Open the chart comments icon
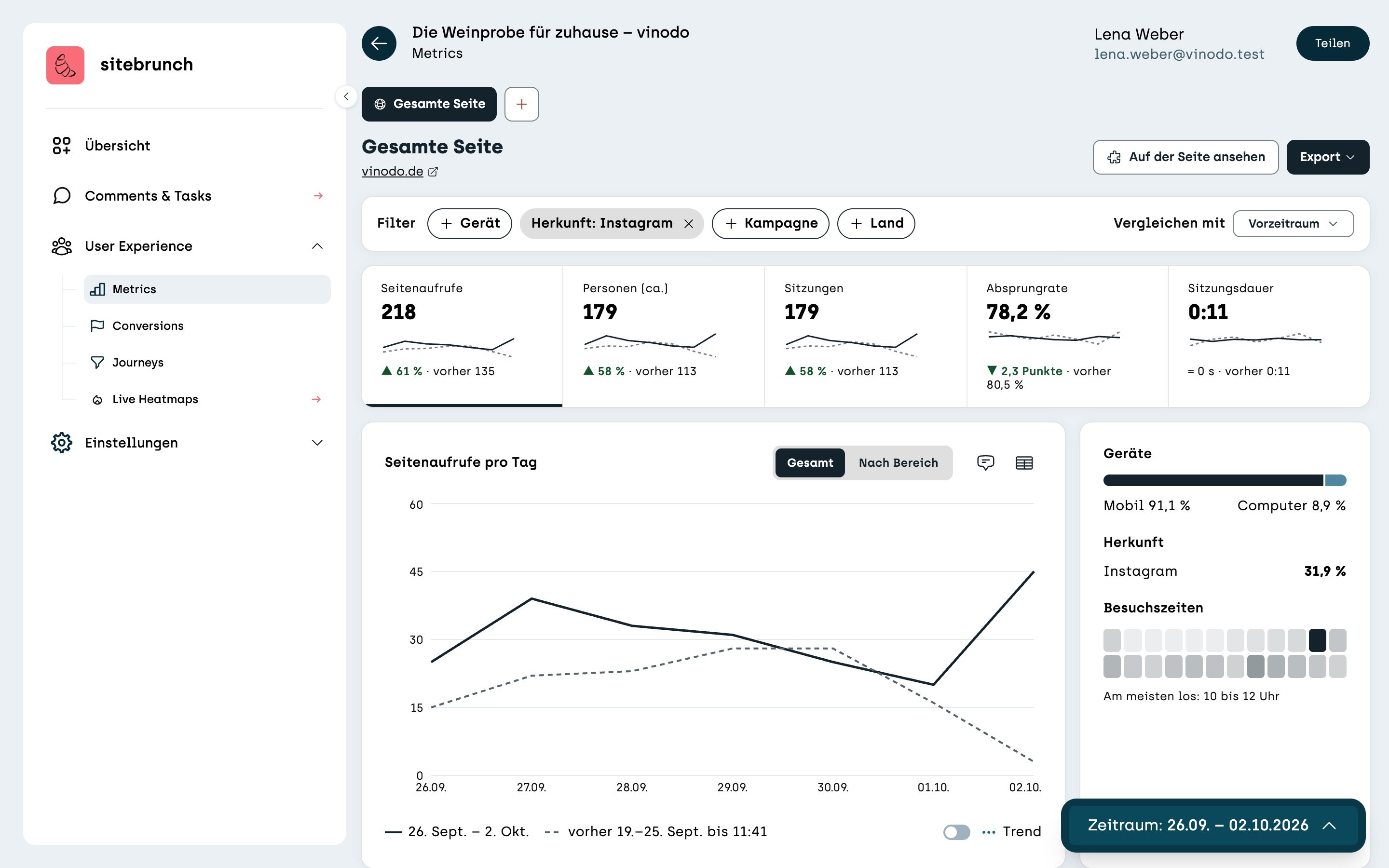Screen dimensions: 1389x868 click(x=985, y=462)
